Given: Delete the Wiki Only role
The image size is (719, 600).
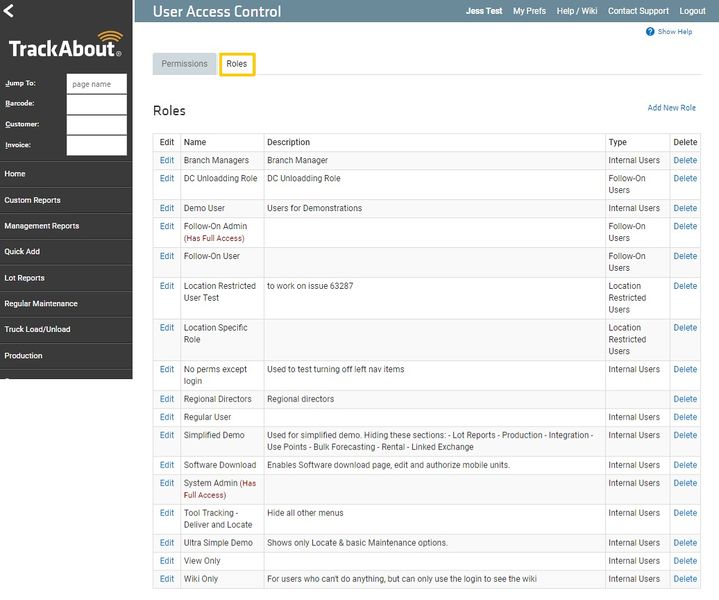Looking at the screenshot, I should click(685, 579).
